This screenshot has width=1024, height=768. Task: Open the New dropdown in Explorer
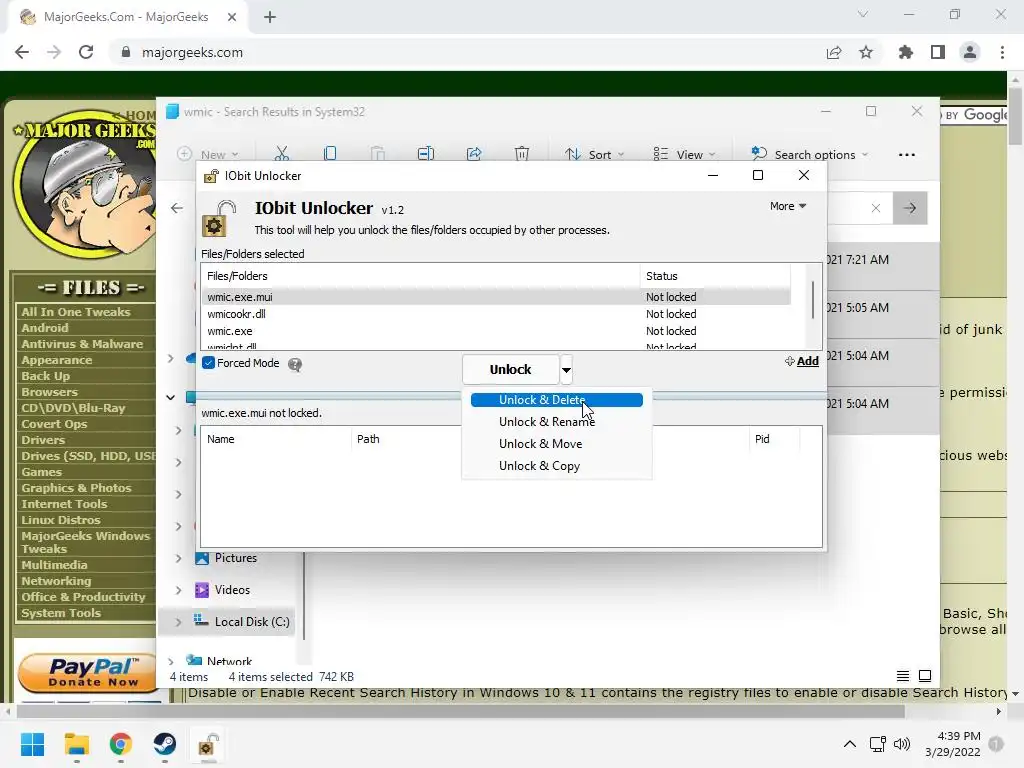tap(208, 155)
